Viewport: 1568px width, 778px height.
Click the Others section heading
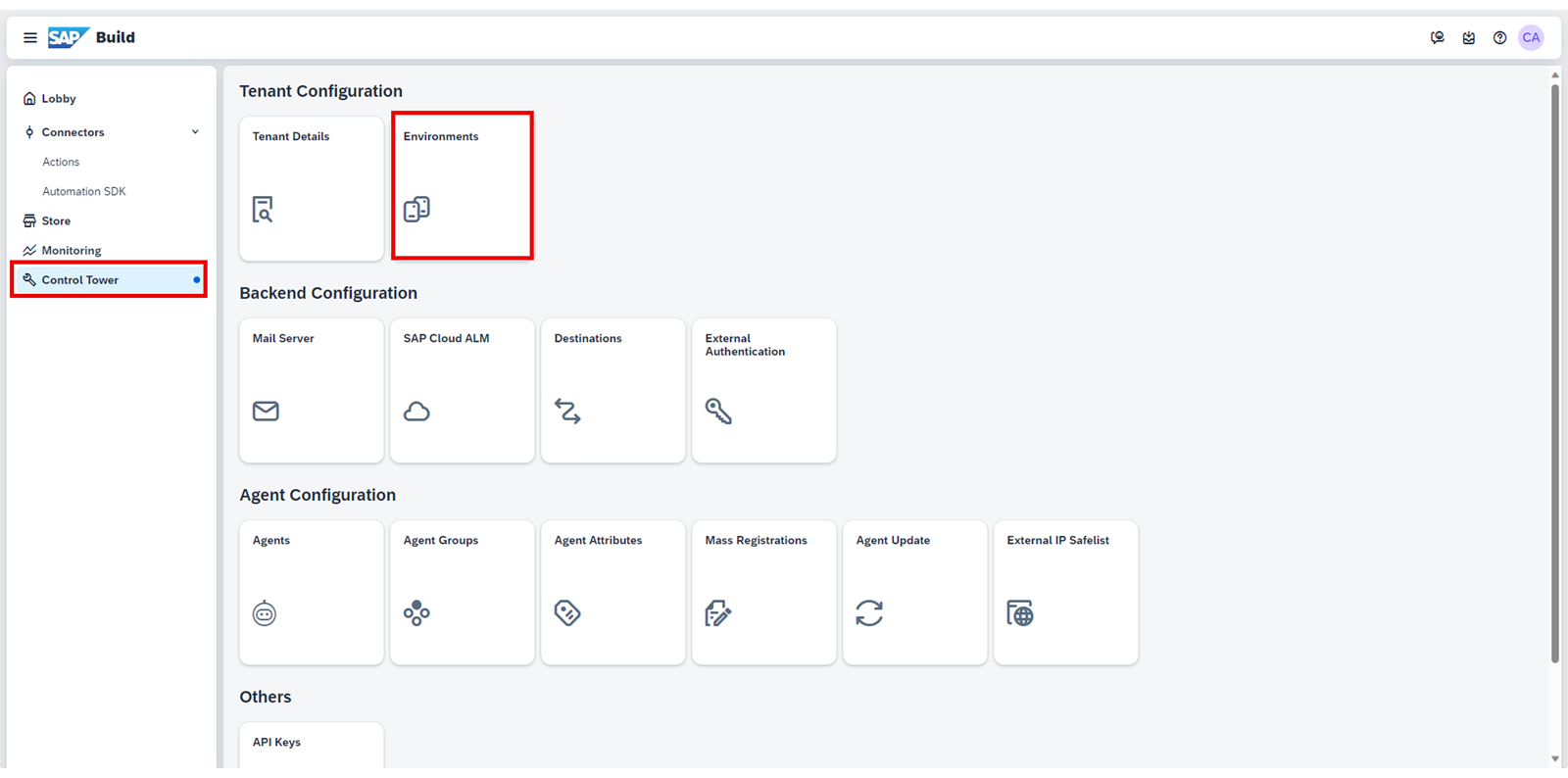coord(266,697)
